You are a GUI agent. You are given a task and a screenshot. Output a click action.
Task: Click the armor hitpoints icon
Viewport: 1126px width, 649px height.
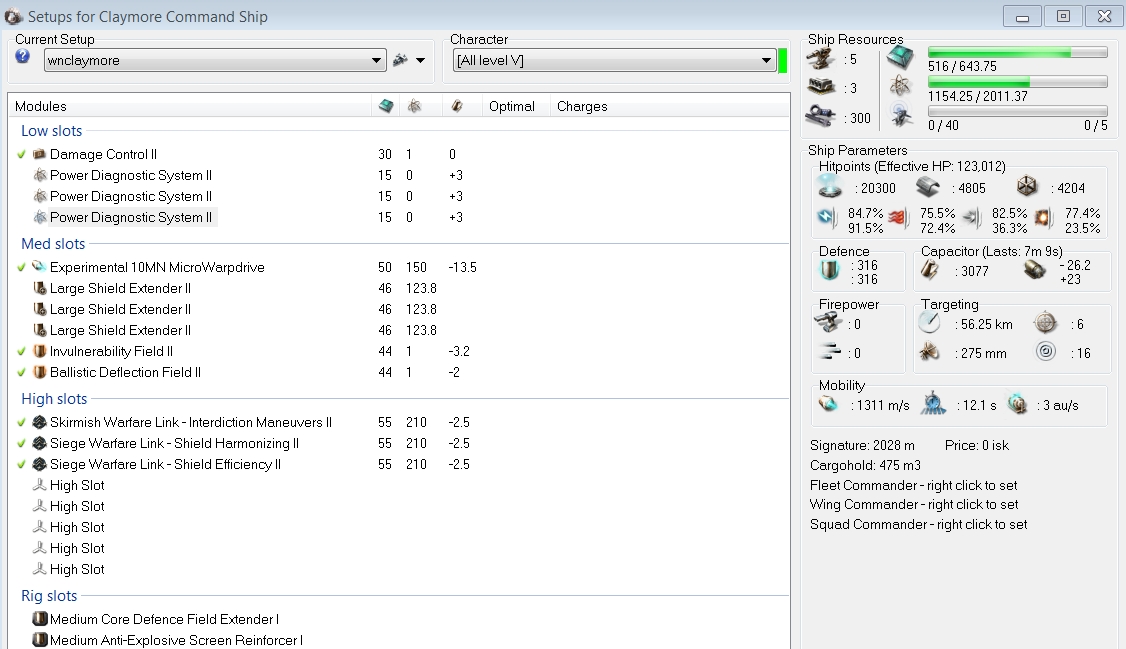point(928,187)
